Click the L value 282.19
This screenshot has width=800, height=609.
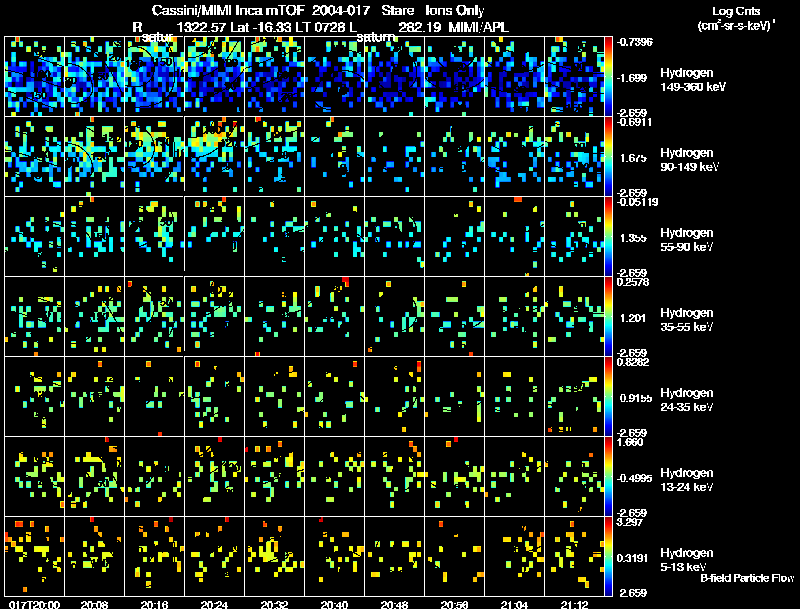click(419, 27)
